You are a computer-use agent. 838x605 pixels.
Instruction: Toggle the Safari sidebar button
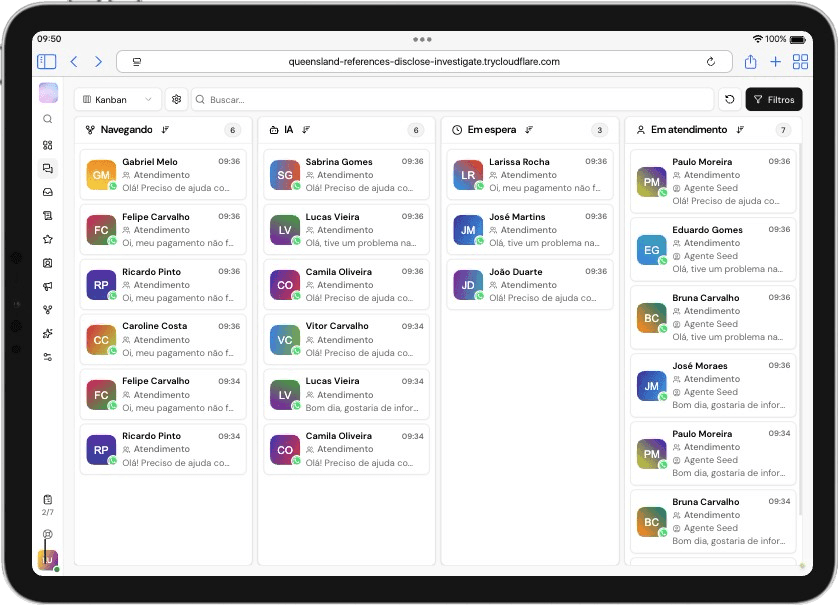(x=47, y=62)
